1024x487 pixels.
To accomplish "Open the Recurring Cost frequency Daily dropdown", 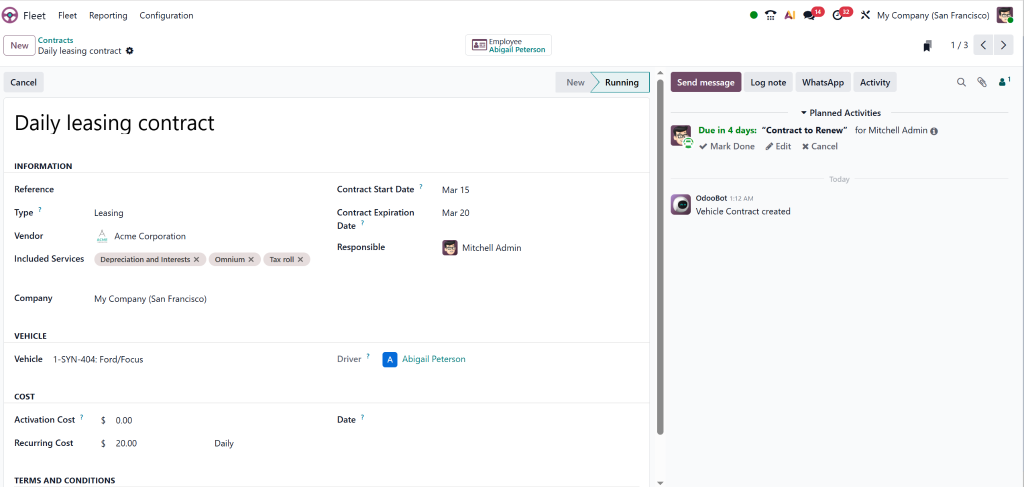I will pos(224,443).
